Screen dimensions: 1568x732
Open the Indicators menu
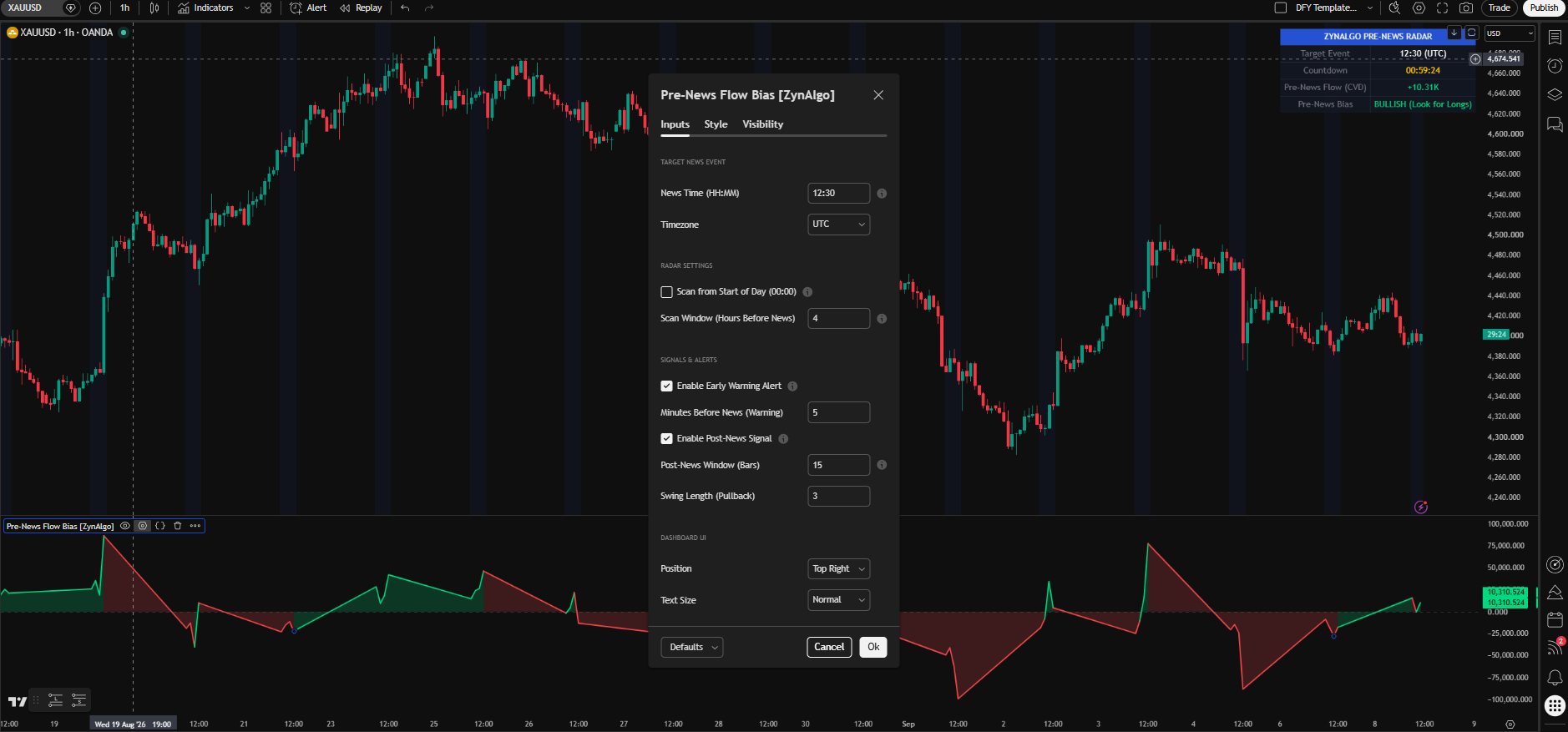pyautogui.click(x=205, y=8)
